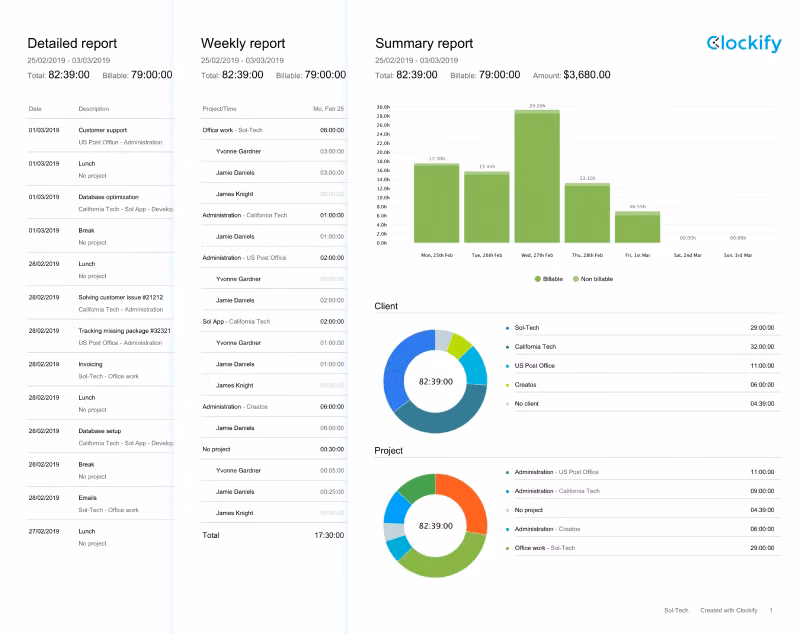Click the Creatos client color dot
The image size is (800, 634).
[x=508, y=385]
